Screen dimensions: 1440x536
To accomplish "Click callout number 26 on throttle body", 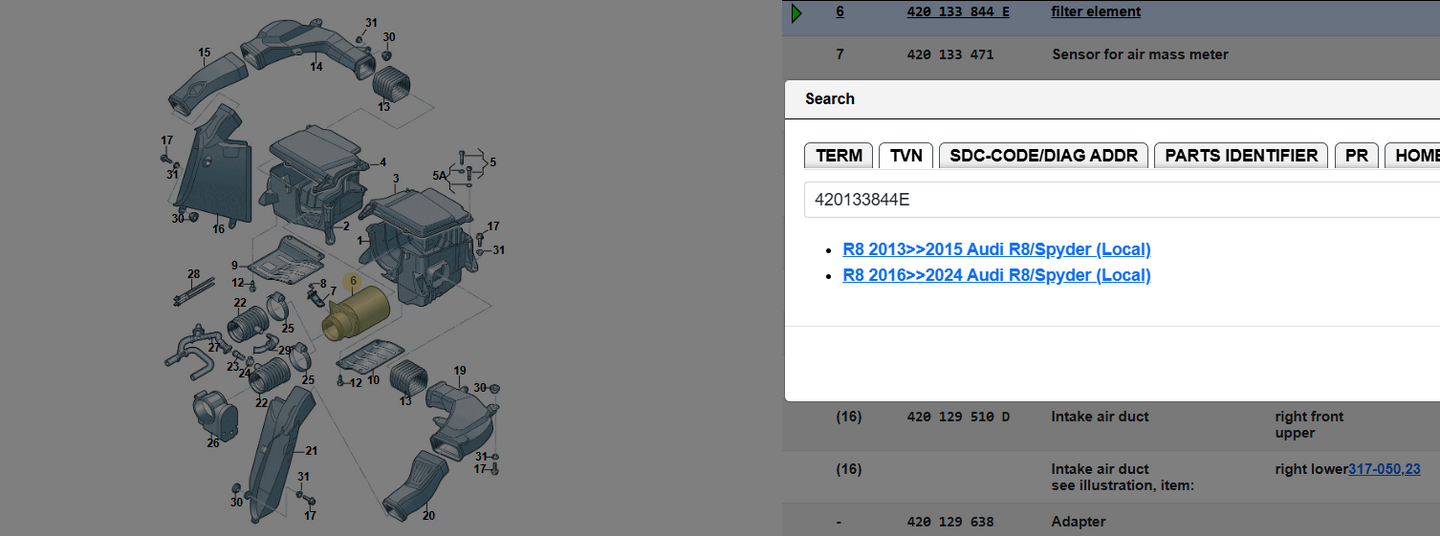I will click(x=213, y=443).
